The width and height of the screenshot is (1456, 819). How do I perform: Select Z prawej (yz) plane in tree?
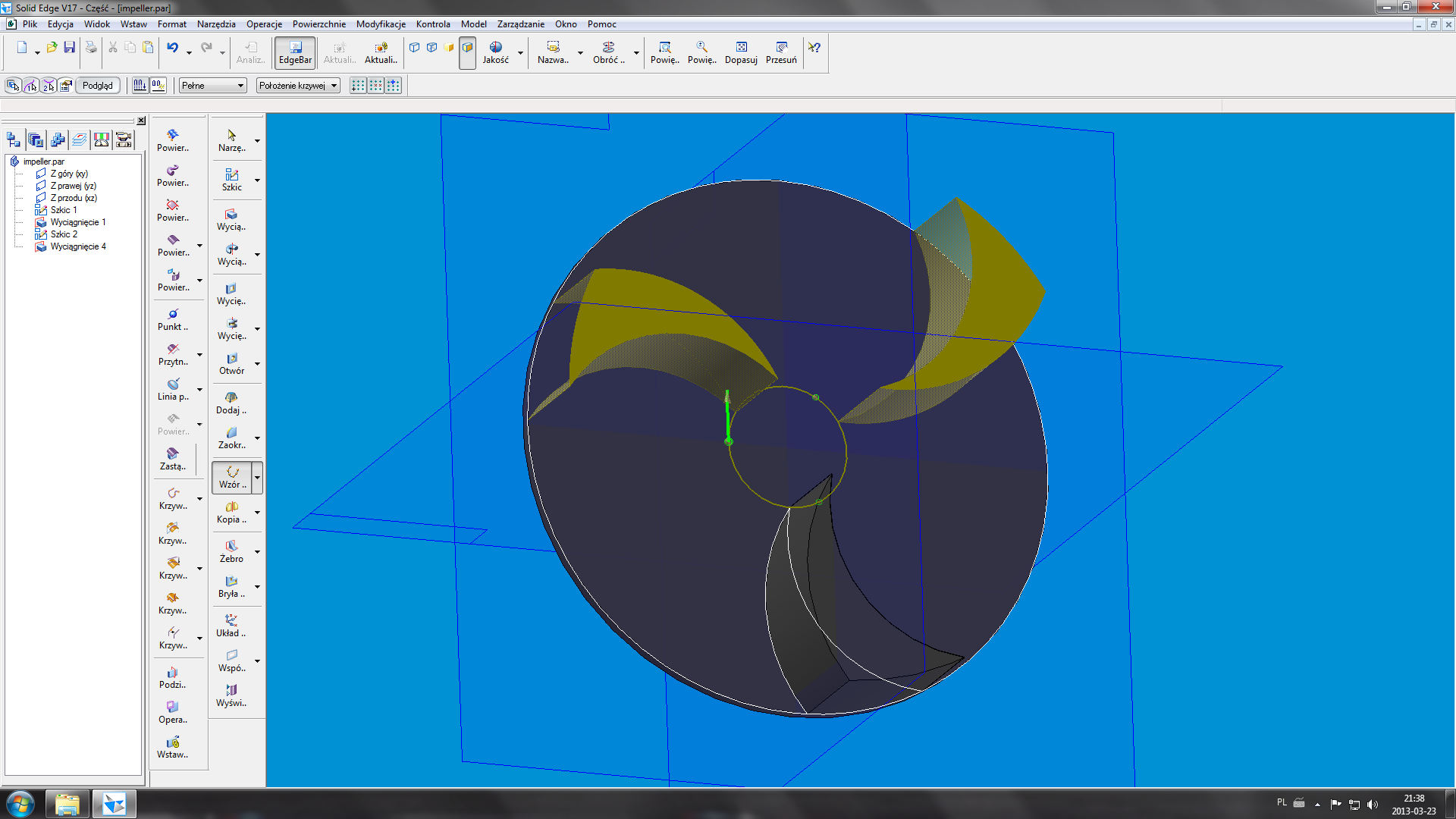coord(73,186)
